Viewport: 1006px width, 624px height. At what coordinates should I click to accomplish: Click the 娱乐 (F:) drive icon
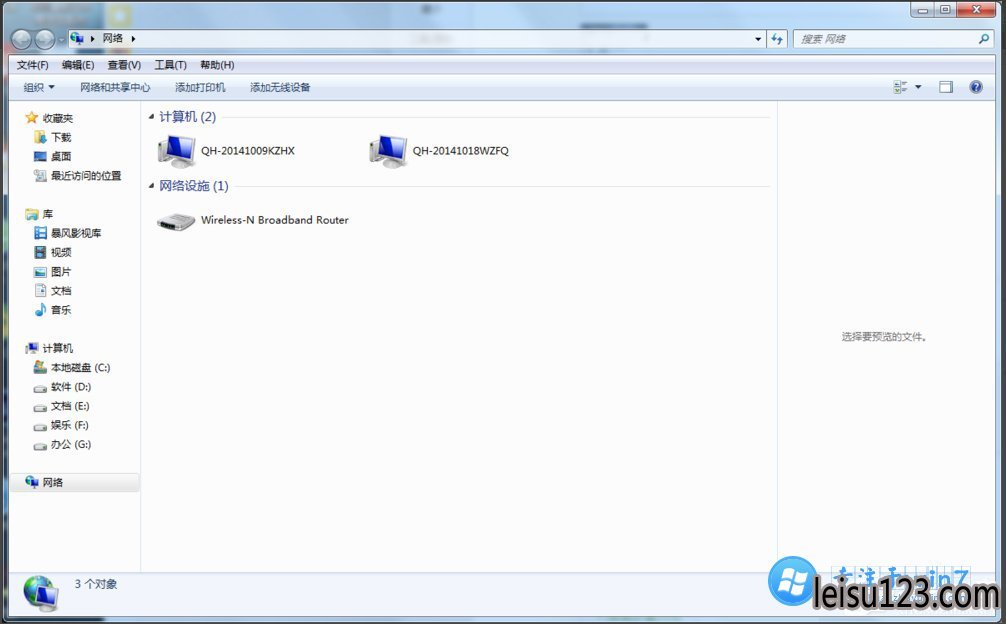[x=40, y=426]
